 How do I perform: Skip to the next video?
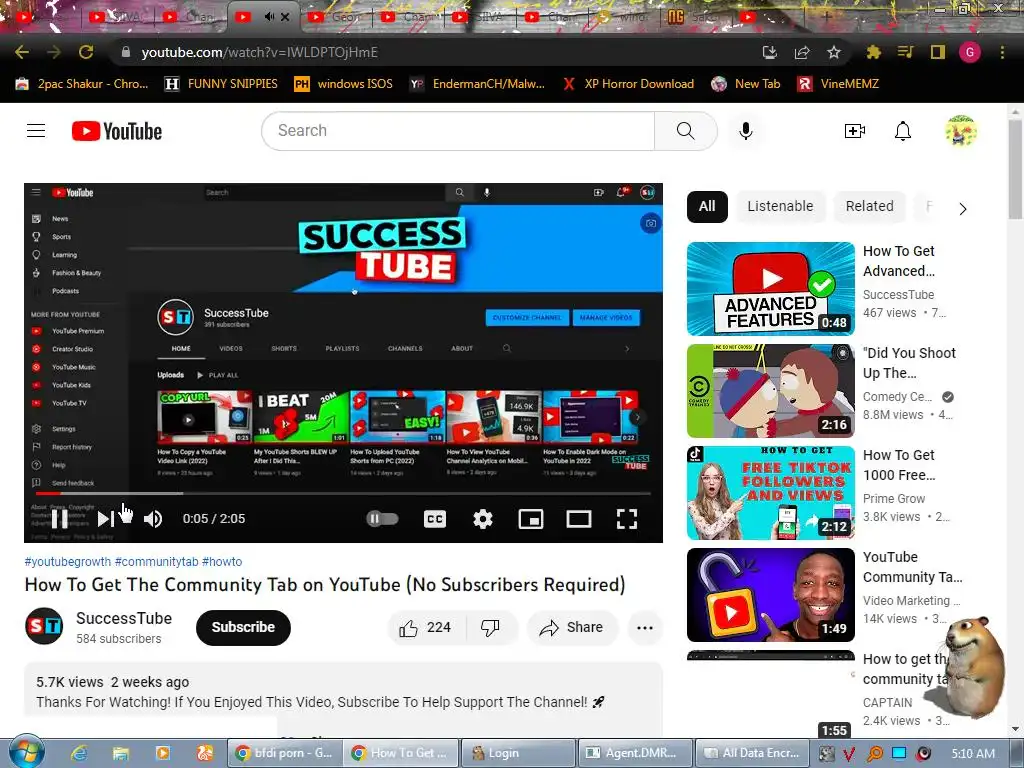[105, 519]
